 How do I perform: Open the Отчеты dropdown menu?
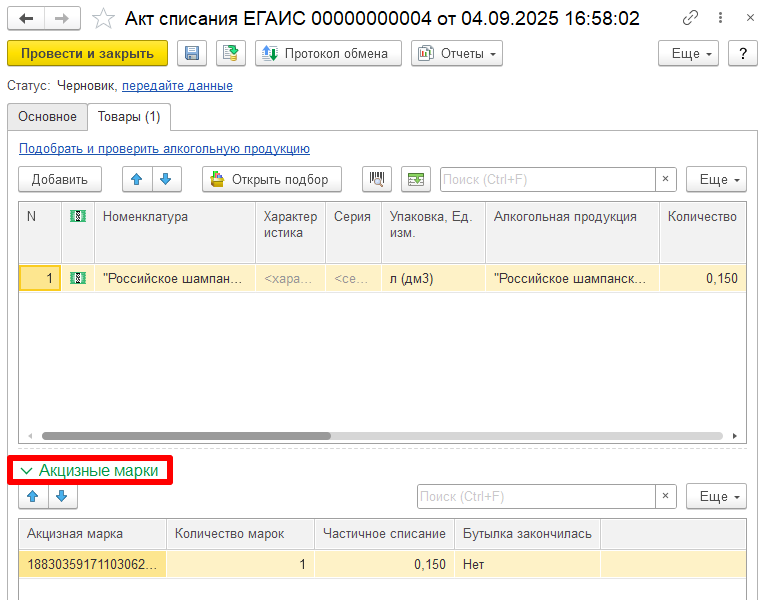(x=456, y=53)
